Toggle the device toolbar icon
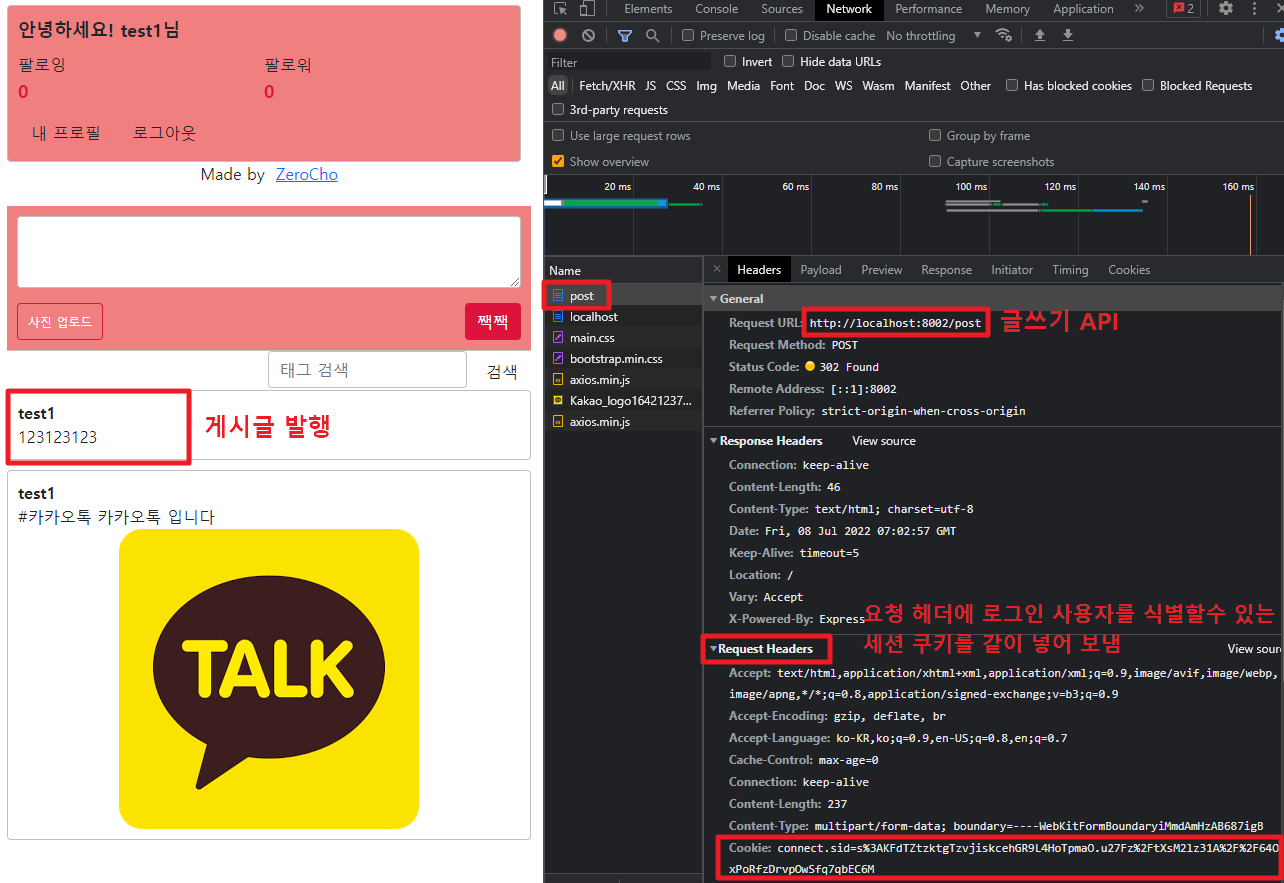Viewport: 1284px width, 883px height. pos(587,9)
